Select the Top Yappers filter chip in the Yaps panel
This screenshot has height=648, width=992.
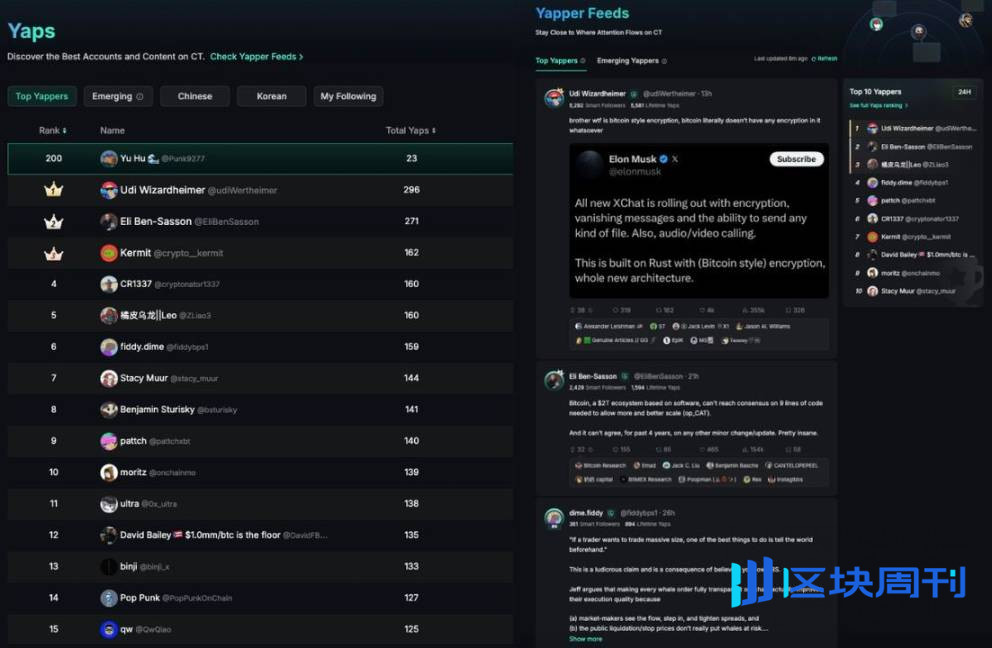[42, 96]
